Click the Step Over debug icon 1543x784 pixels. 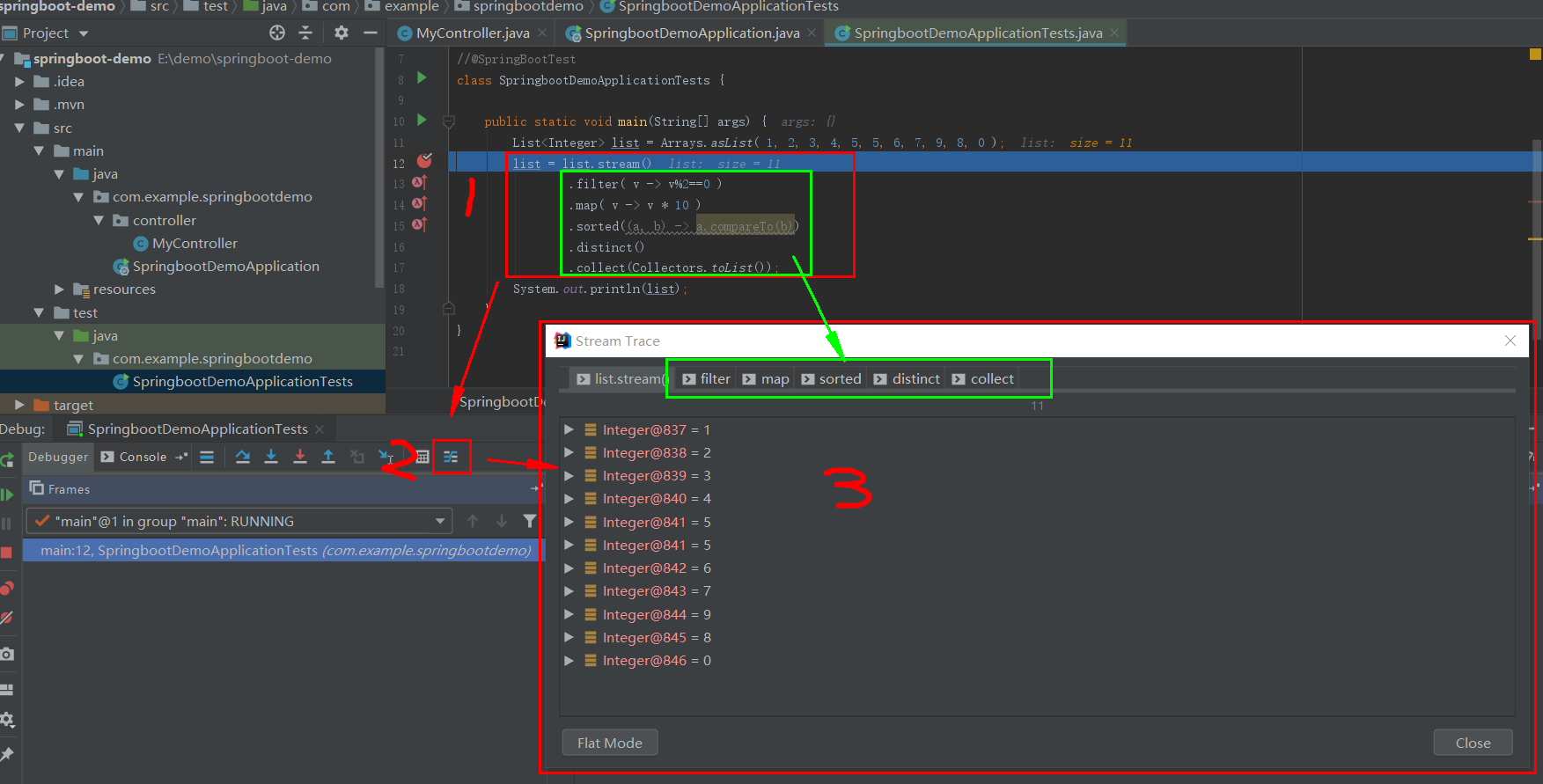(243, 457)
